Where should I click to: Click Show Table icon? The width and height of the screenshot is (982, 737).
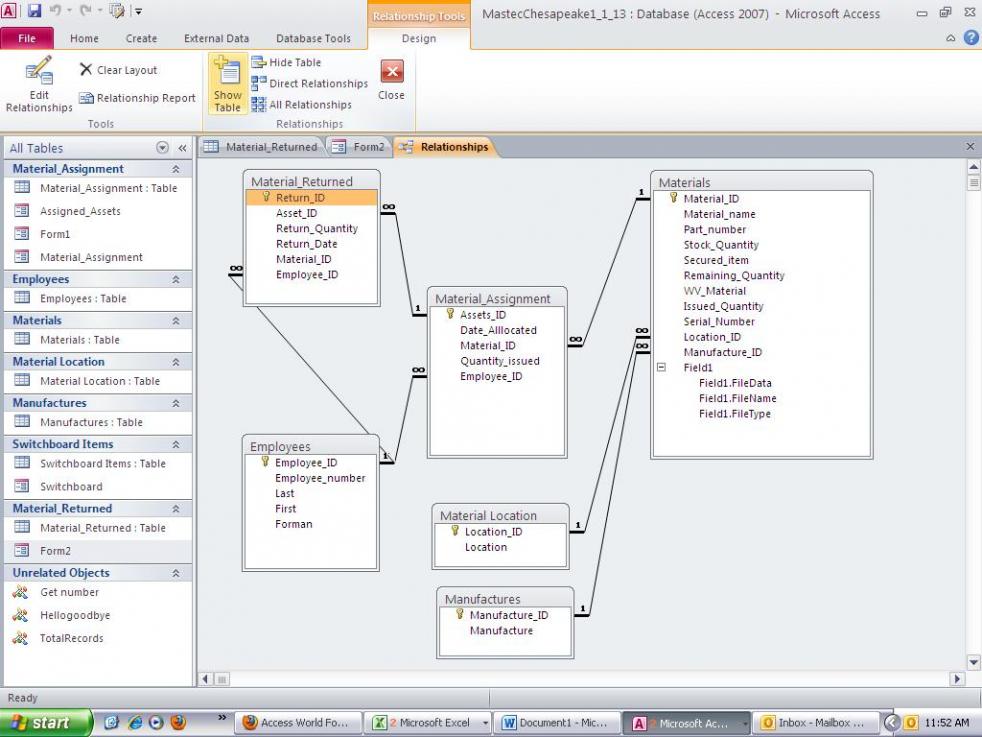[x=227, y=85]
